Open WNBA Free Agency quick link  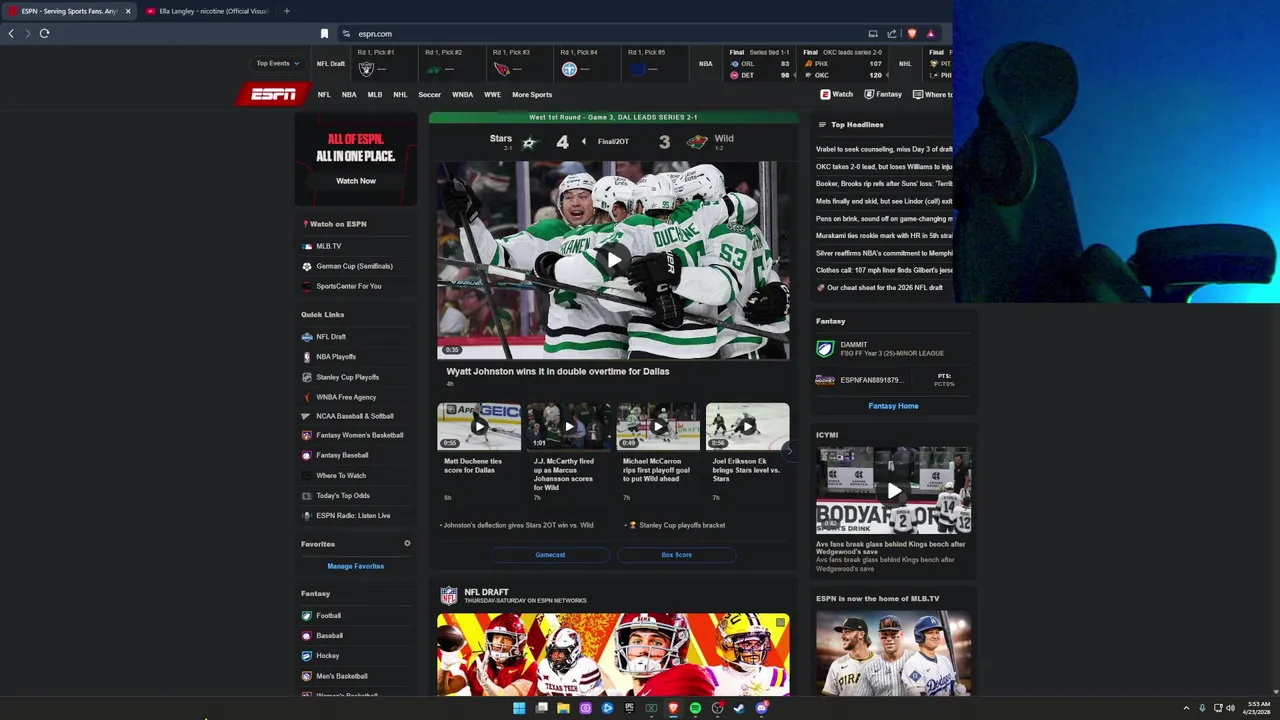coord(346,397)
